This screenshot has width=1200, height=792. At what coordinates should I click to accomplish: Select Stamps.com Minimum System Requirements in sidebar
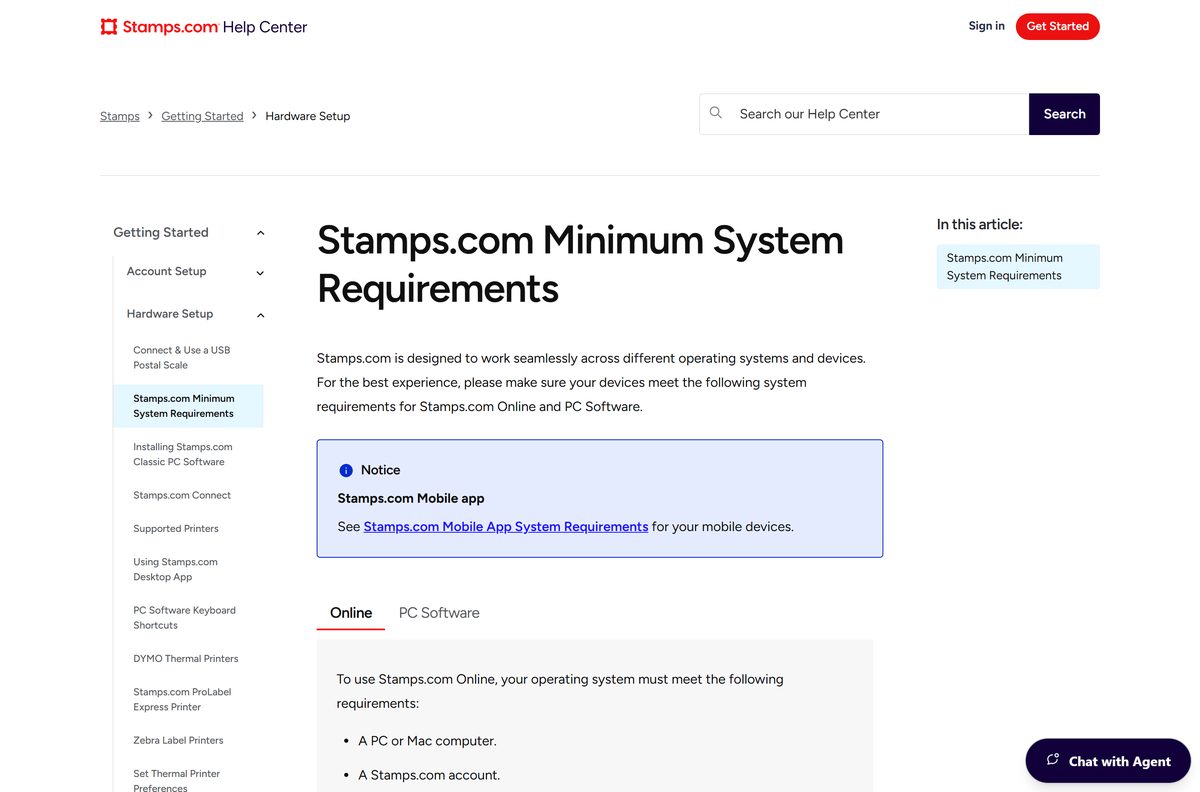click(188, 406)
